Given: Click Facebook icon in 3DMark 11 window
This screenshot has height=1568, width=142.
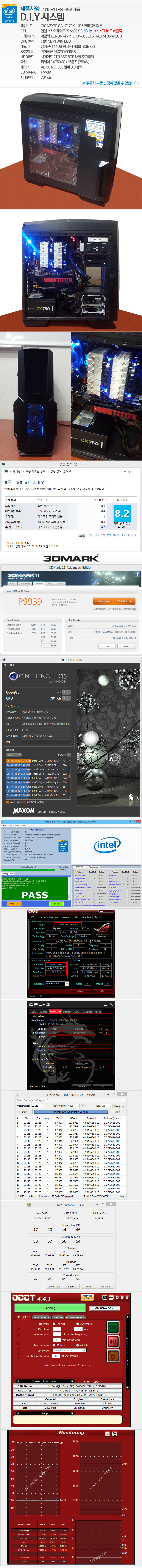Looking at the screenshot, I should pyautogui.click(x=137, y=574).
